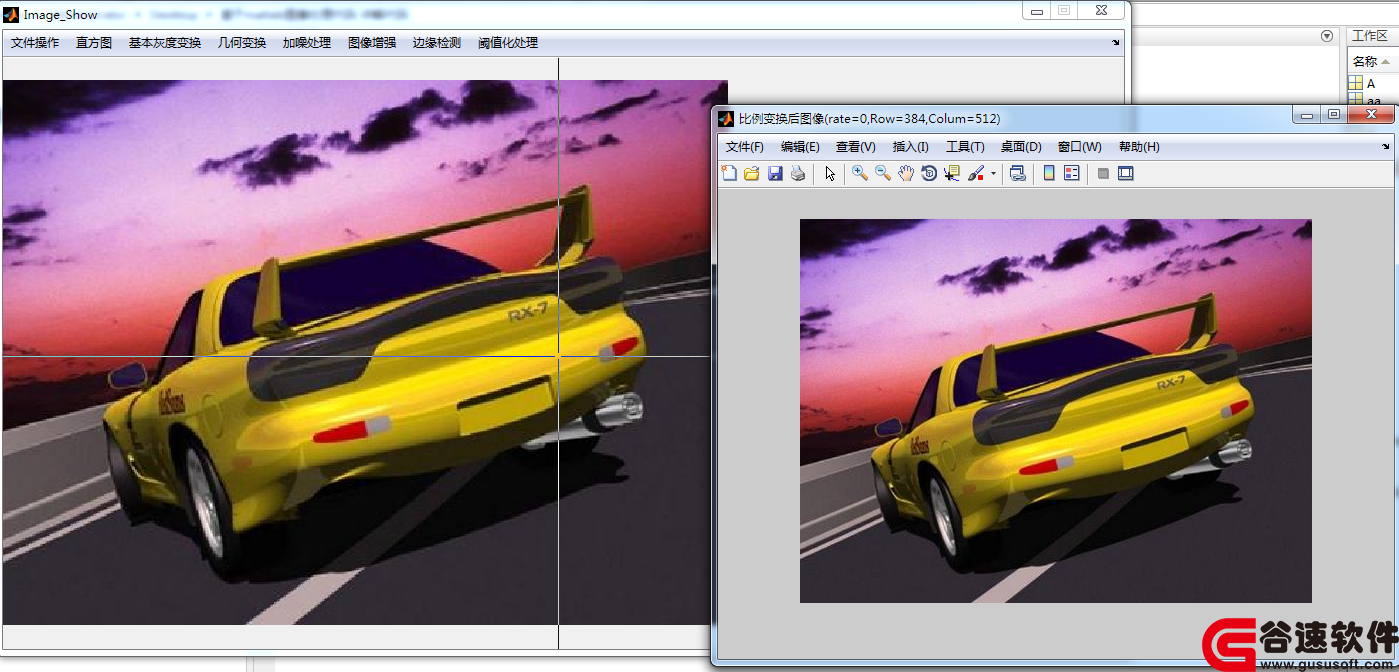Open the 文件操作 menu in Image_Show
1399x672 pixels.
coord(35,43)
